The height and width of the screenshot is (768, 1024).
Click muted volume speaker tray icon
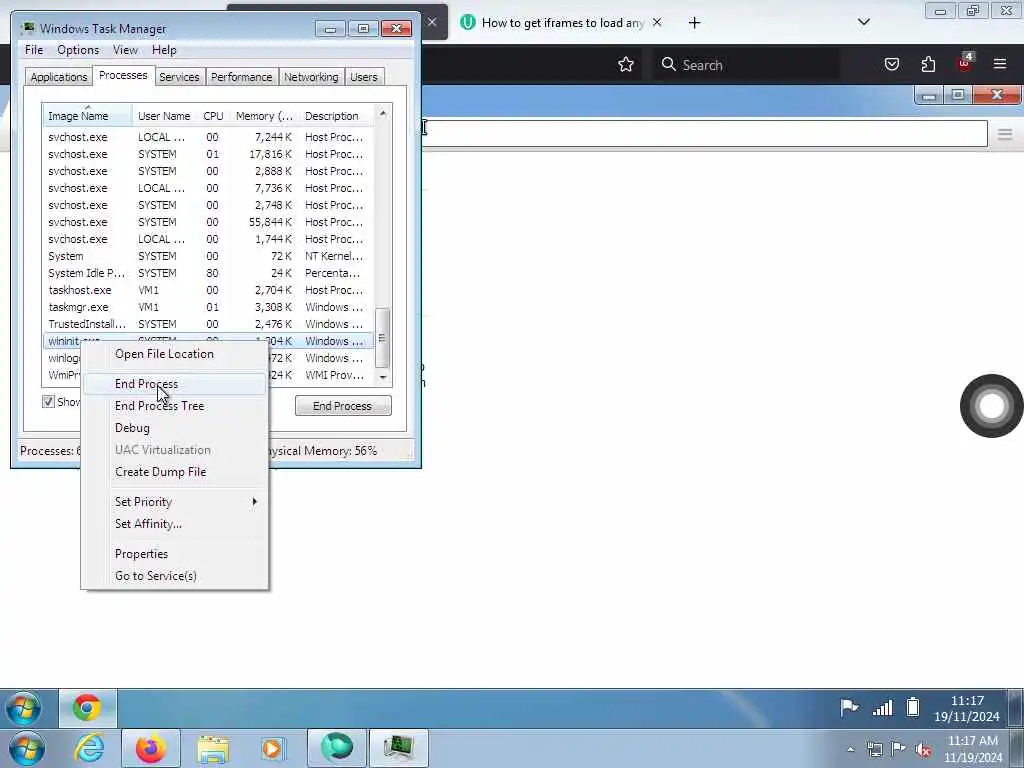(x=923, y=750)
